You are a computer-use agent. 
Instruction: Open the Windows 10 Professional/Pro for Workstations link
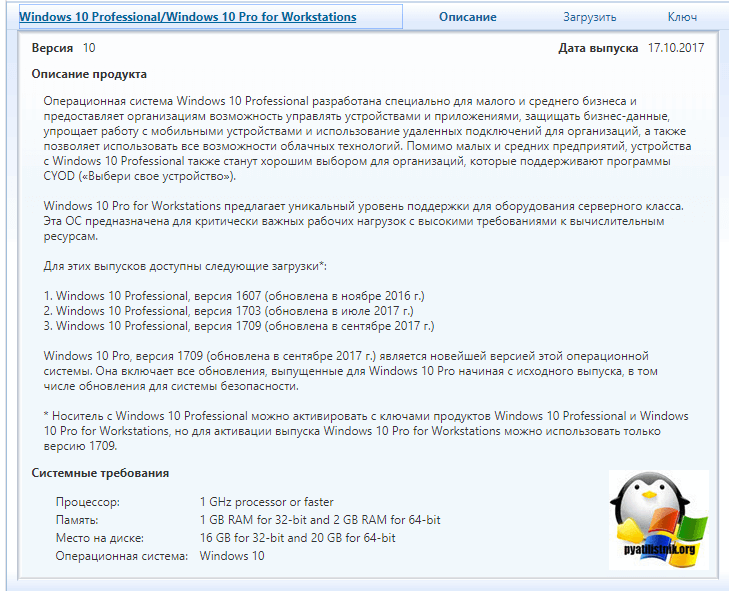click(188, 17)
